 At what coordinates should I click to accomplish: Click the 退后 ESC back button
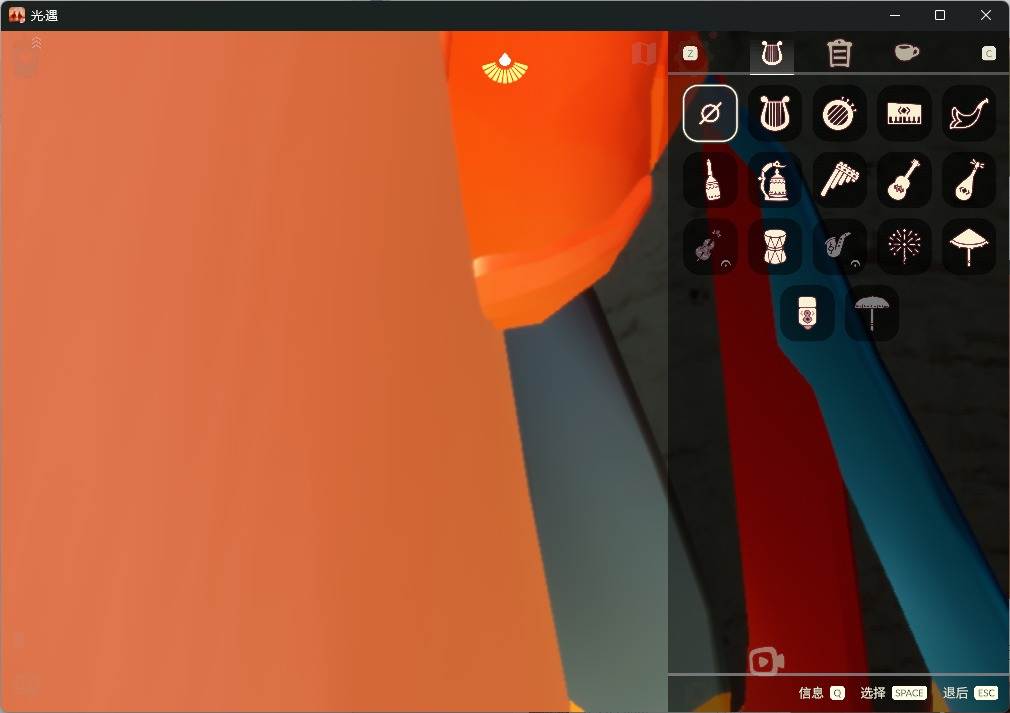(971, 693)
